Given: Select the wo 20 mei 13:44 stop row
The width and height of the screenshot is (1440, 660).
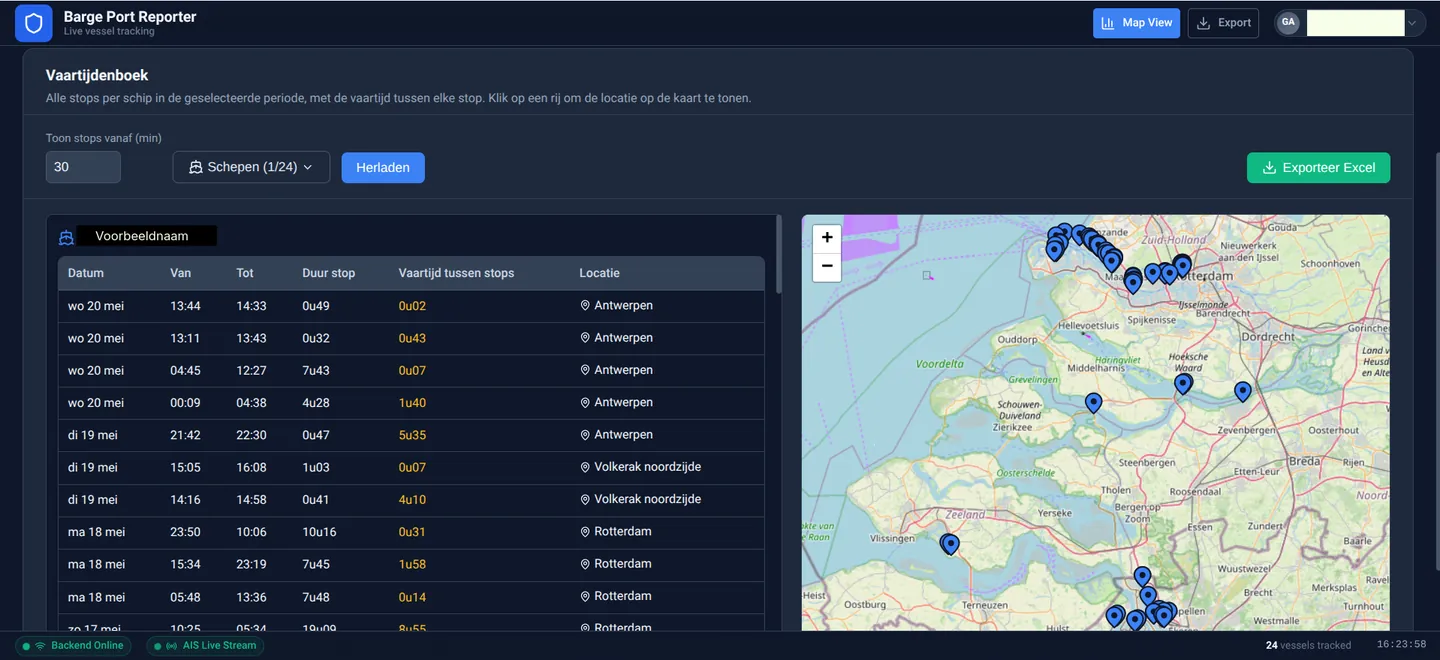Looking at the screenshot, I should tap(411, 306).
